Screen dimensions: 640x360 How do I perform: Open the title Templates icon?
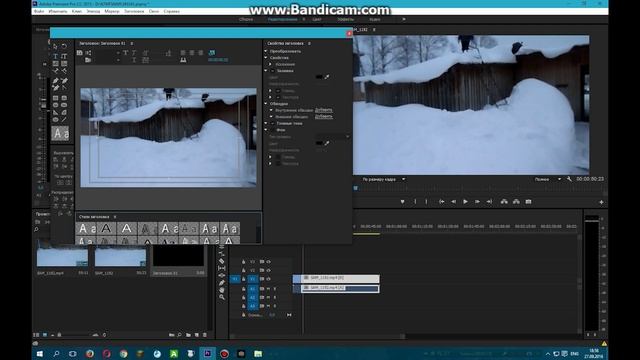88,60
